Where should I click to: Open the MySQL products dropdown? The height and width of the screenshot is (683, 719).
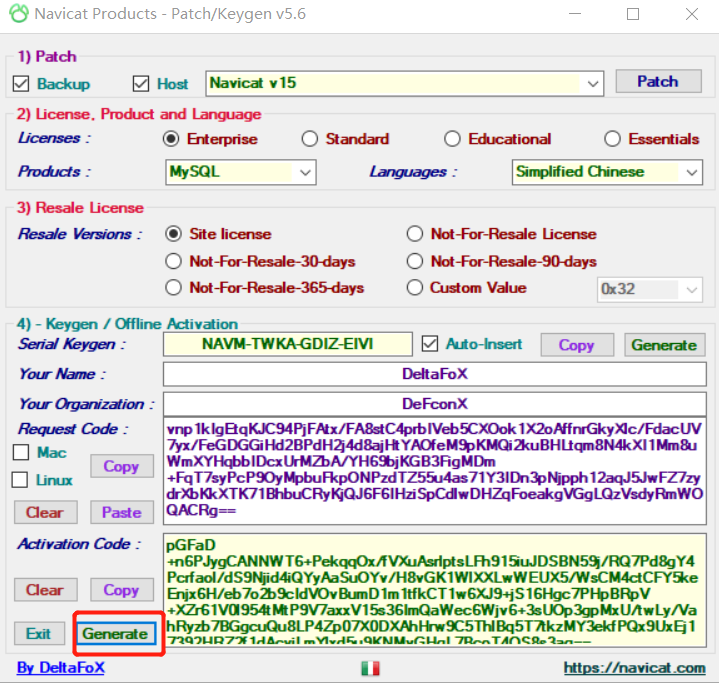(x=241, y=172)
